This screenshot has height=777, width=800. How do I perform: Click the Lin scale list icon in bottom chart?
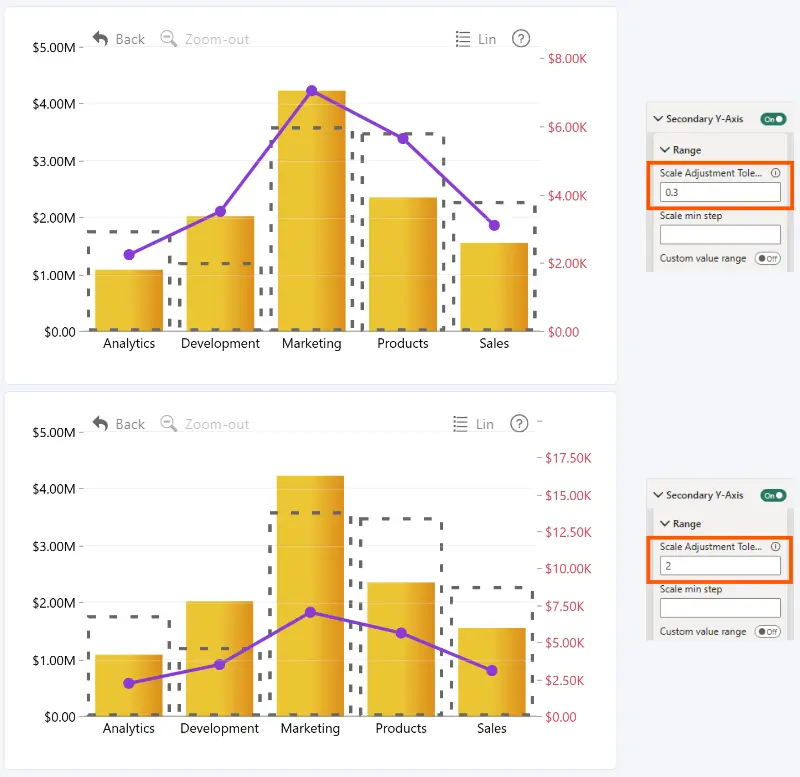(x=460, y=424)
